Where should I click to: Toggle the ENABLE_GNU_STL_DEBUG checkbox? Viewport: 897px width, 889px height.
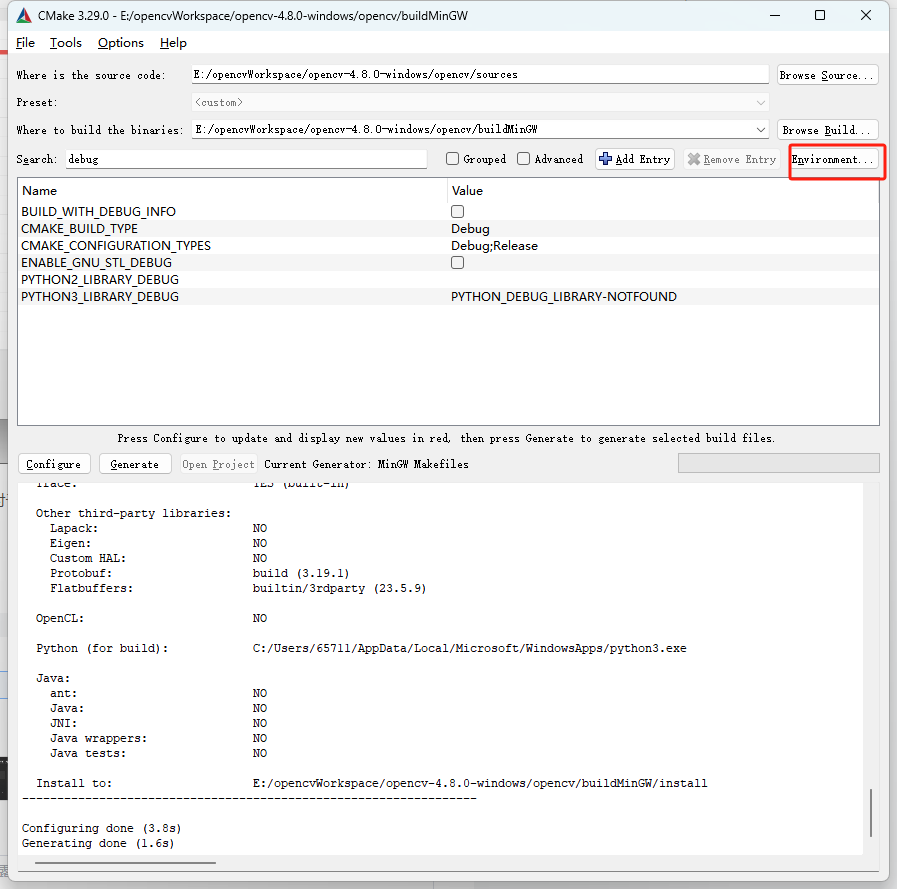(x=457, y=263)
